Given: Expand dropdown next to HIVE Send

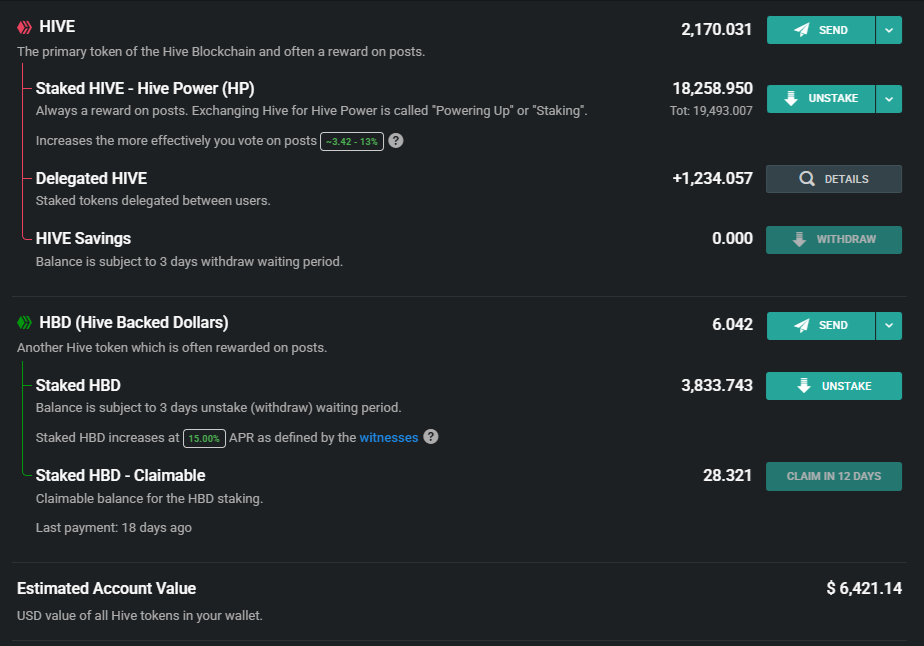Looking at the screenshot, I should pyautogui.click(x=889, y=30).
